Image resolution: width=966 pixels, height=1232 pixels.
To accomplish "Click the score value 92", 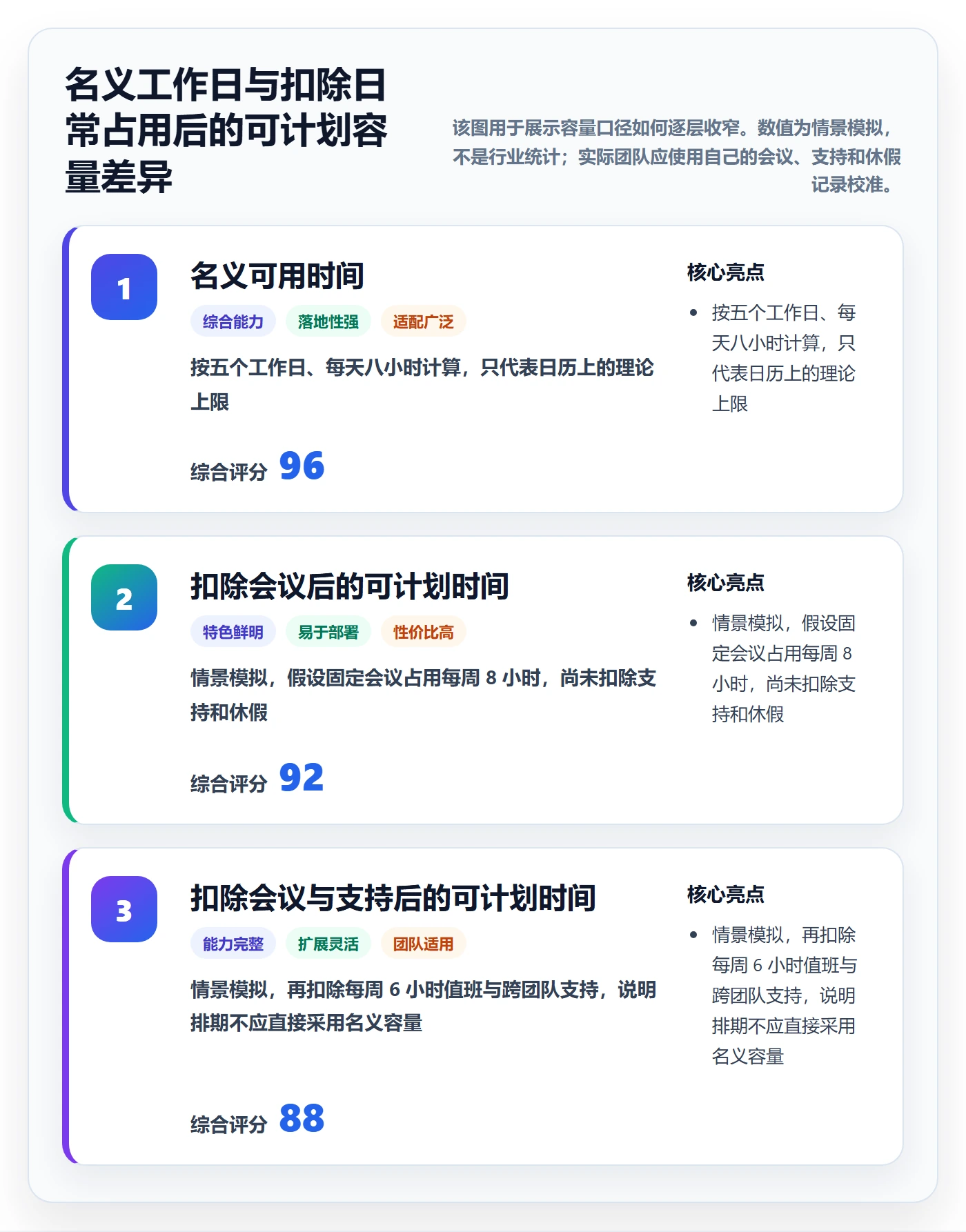I will (x=302, y=777).
